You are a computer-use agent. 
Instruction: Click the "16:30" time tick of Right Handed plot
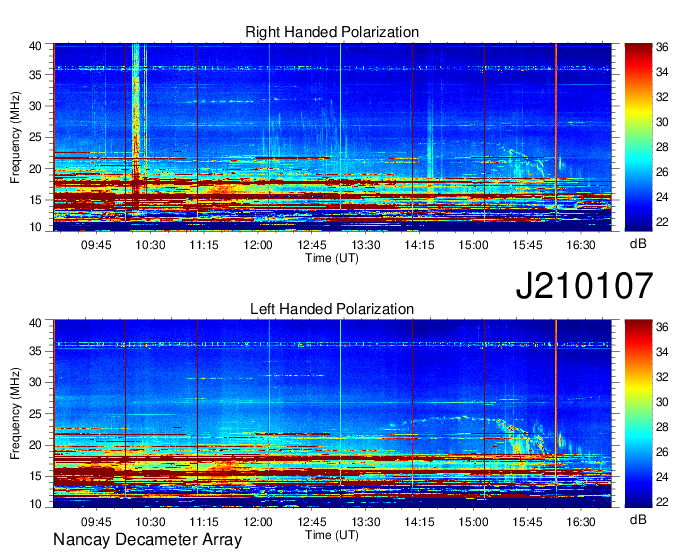click(x=581, y=245)
